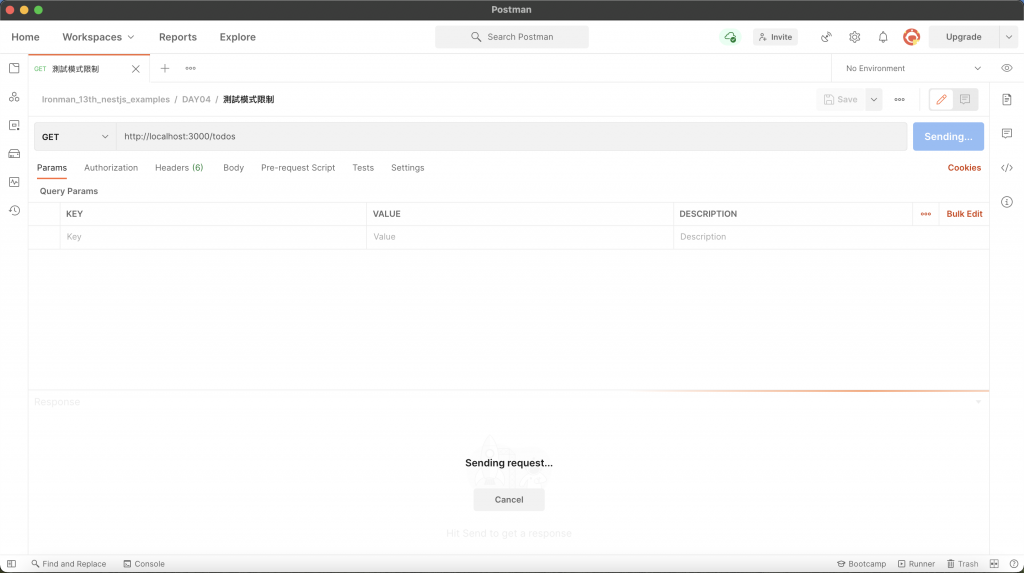The width and height of the screenshot is (1024, 573).
Task: Open the user avatar menu
Action: pos(911,37)
